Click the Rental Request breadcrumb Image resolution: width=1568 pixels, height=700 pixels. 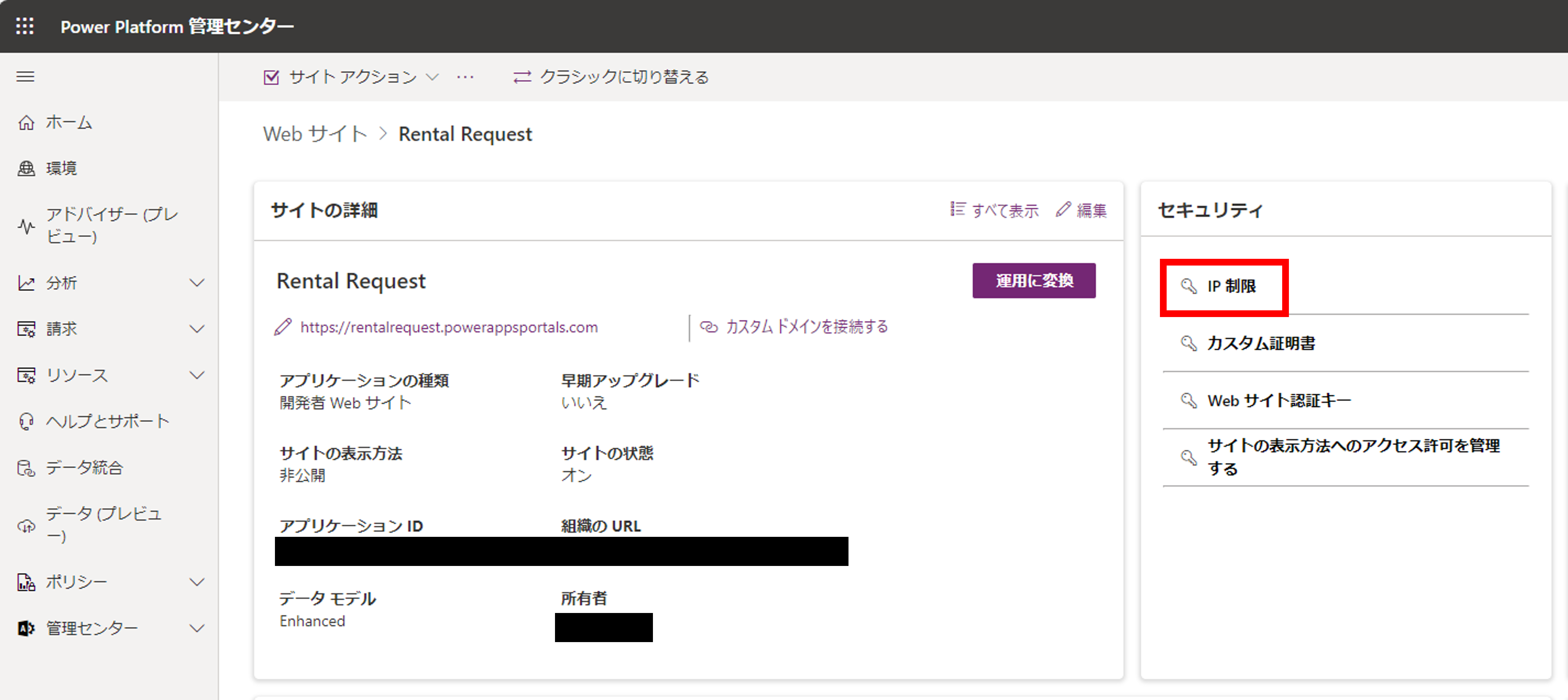click(465, 134)
